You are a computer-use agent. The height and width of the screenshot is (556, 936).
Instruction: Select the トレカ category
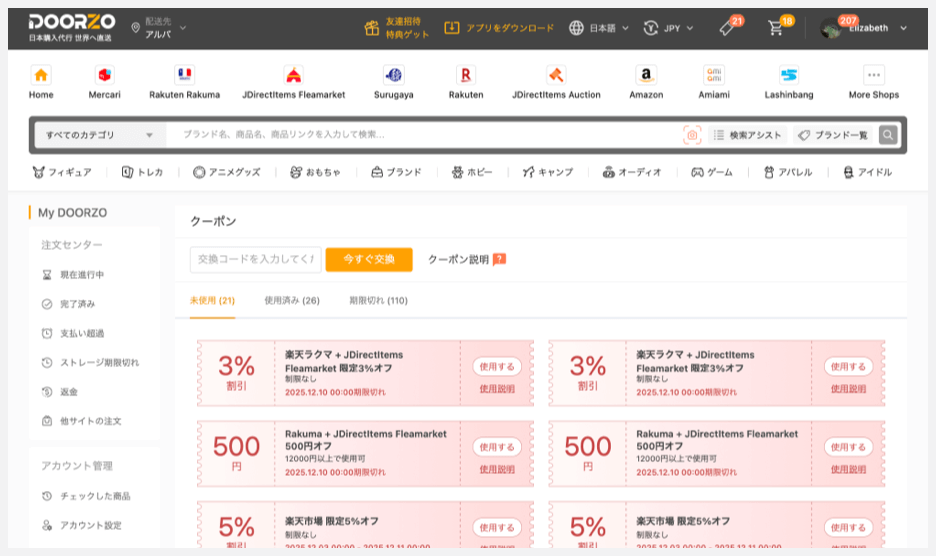tap(142, 172)
